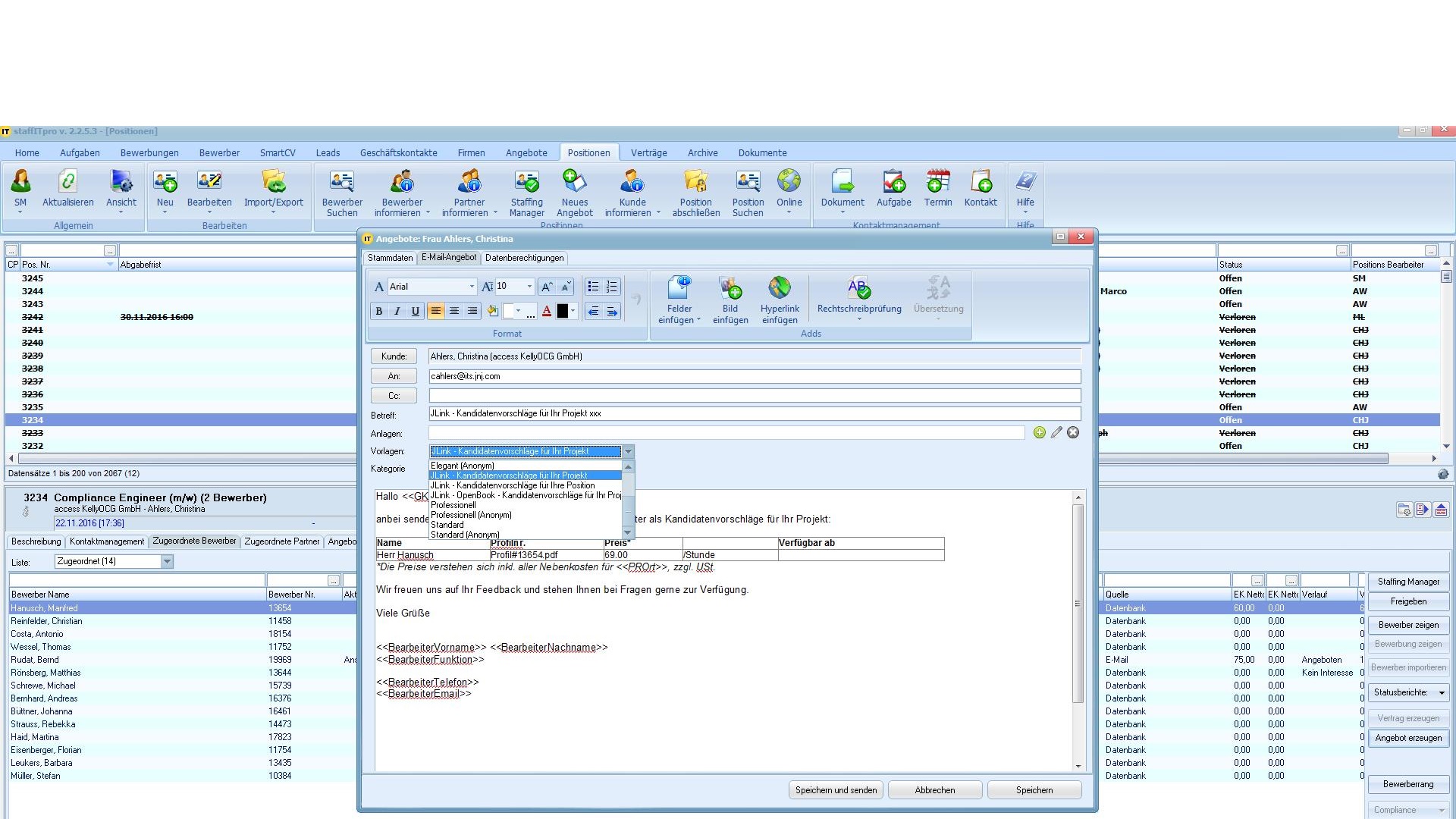The image size is (1456, 819).
Task: Open Ansicht view icon in ribbon
Action: click(121, 190)
